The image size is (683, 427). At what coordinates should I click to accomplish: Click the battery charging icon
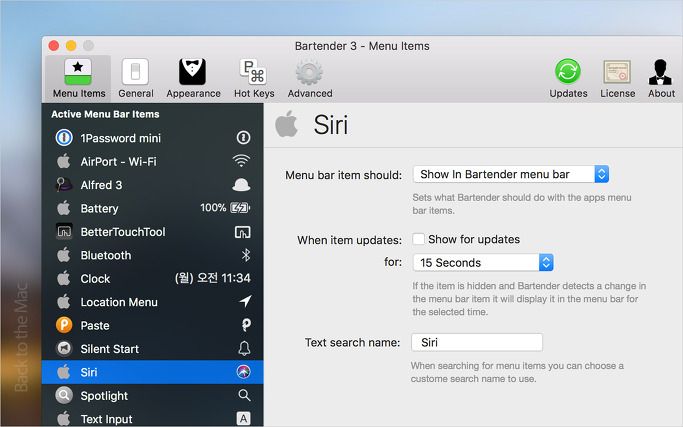240,208
